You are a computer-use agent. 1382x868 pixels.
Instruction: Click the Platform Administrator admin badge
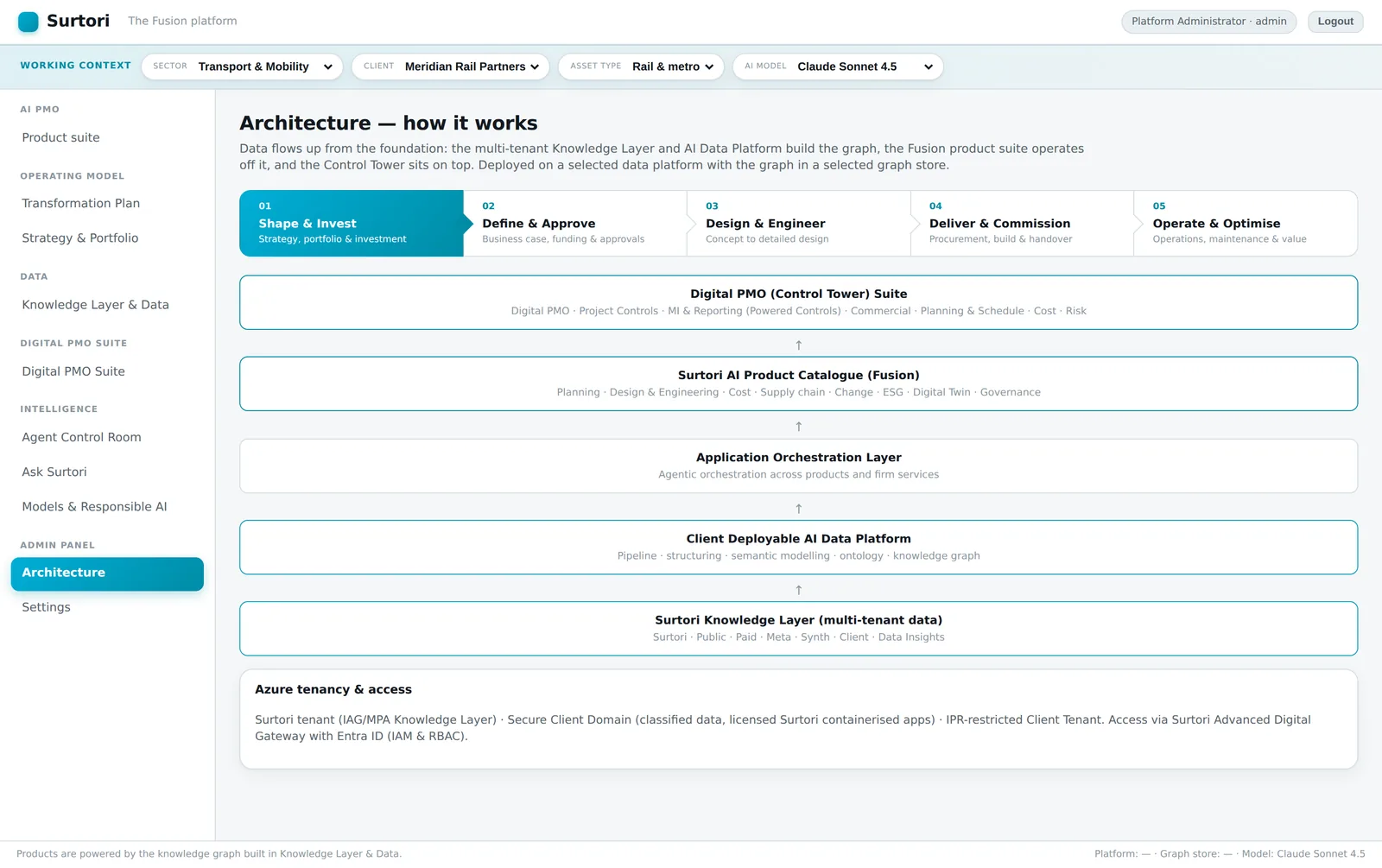pos(1208,22)
